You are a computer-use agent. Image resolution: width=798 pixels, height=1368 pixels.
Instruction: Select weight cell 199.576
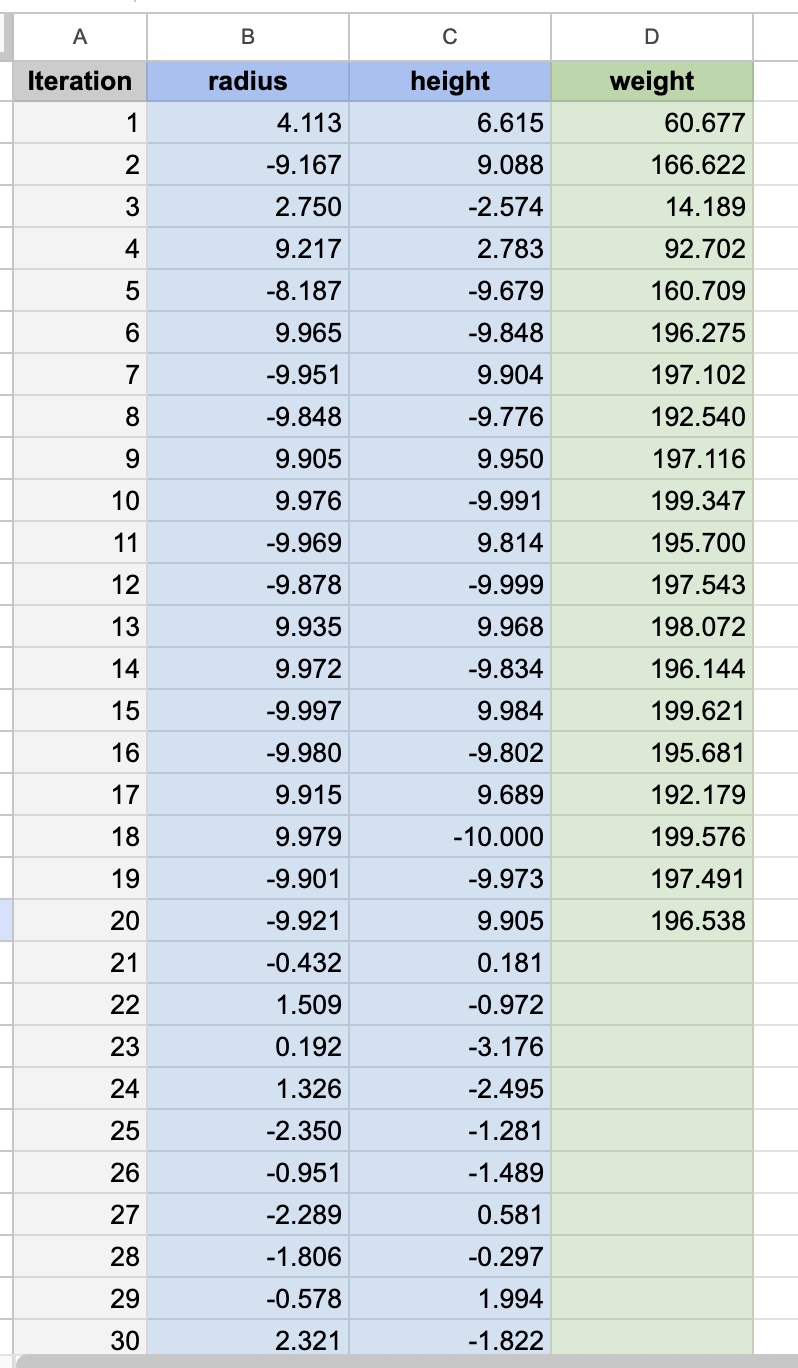(652, 837)
